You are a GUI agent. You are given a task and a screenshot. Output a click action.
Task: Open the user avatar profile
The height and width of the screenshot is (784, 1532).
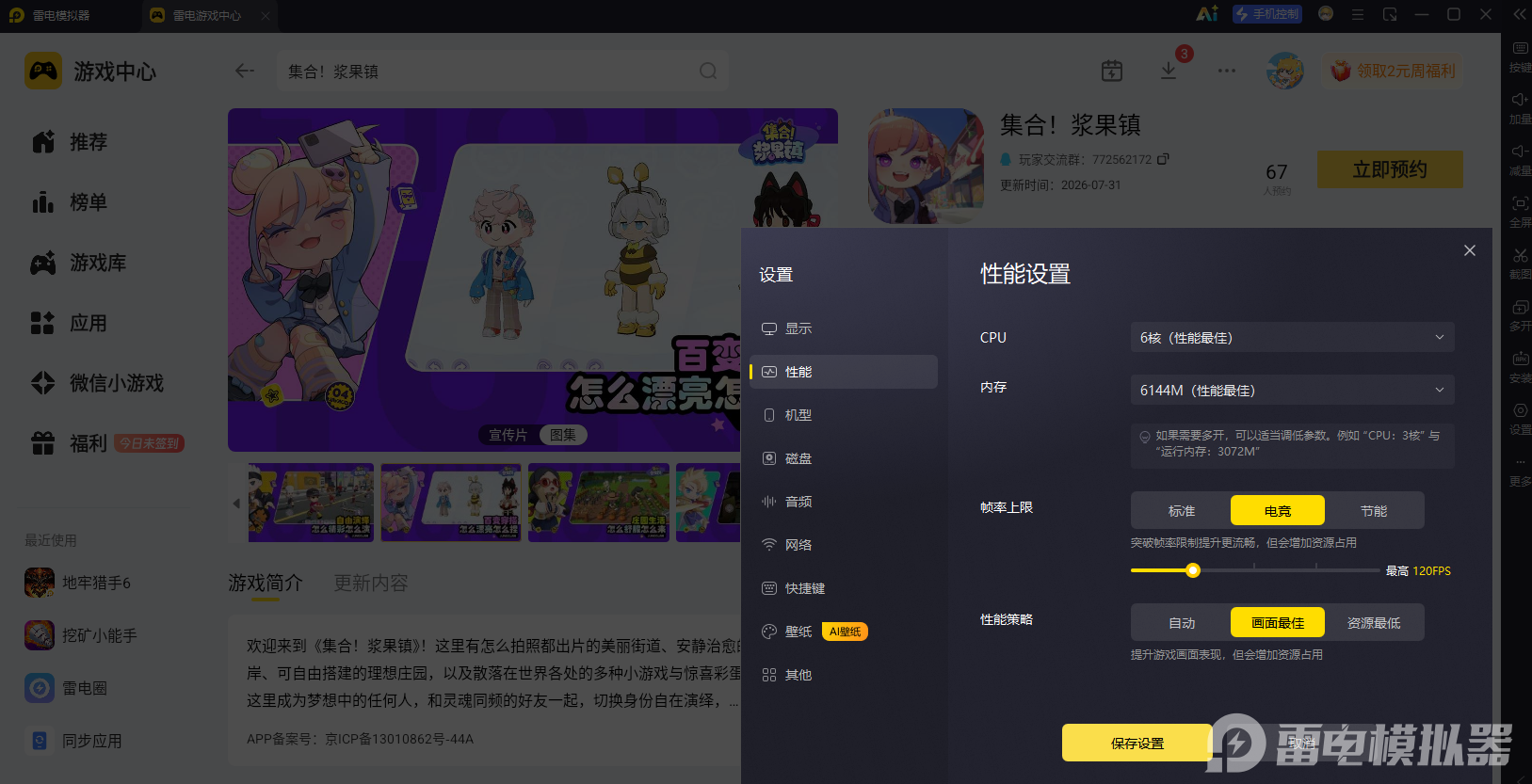(x=1285, y=71)
